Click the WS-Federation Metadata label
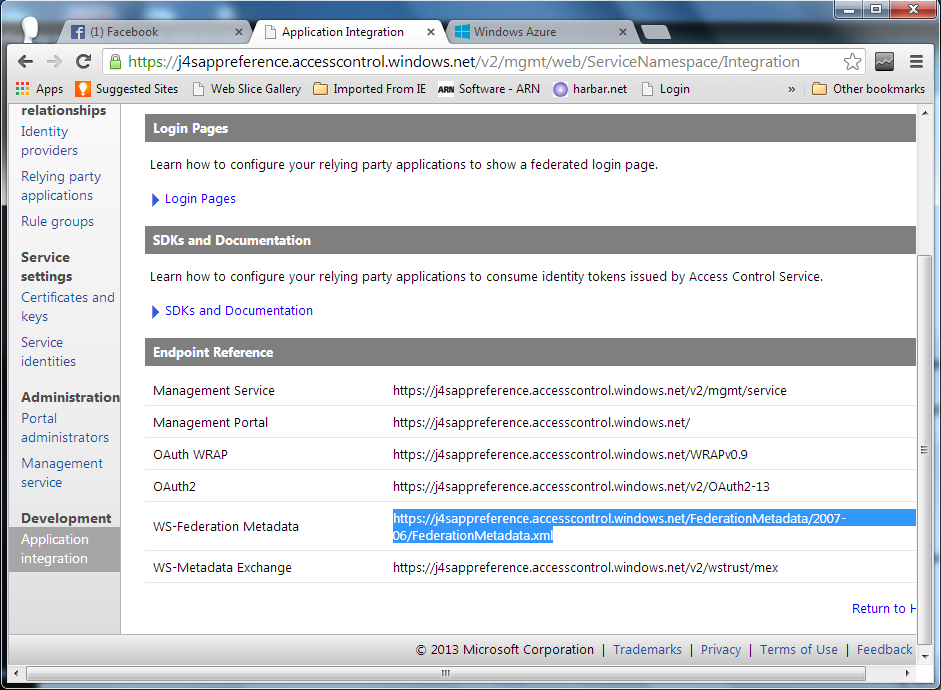Screen dimensions: 941x690 pos(226,526)
